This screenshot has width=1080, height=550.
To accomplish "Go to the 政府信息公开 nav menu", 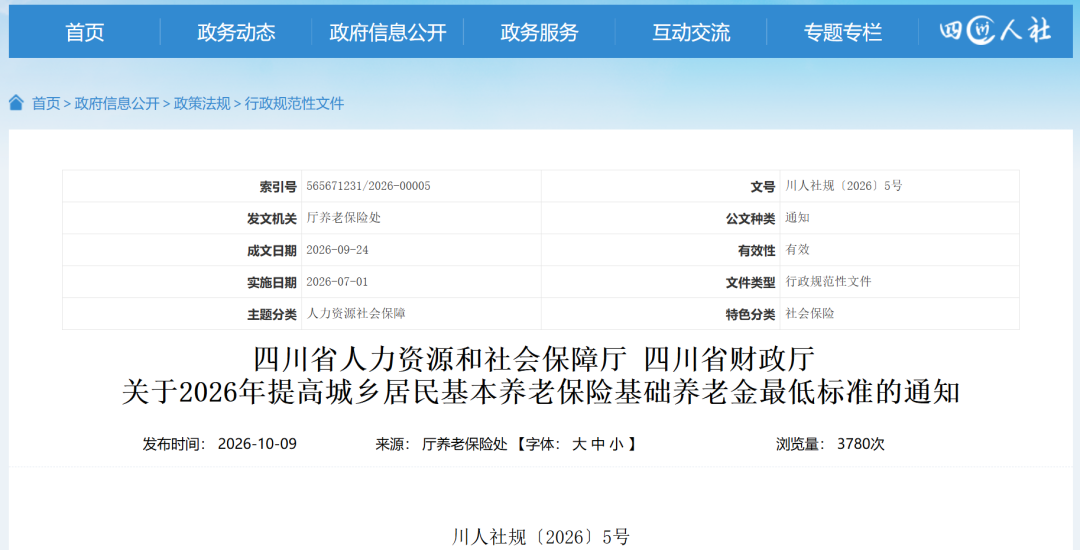I will (388, 32).
